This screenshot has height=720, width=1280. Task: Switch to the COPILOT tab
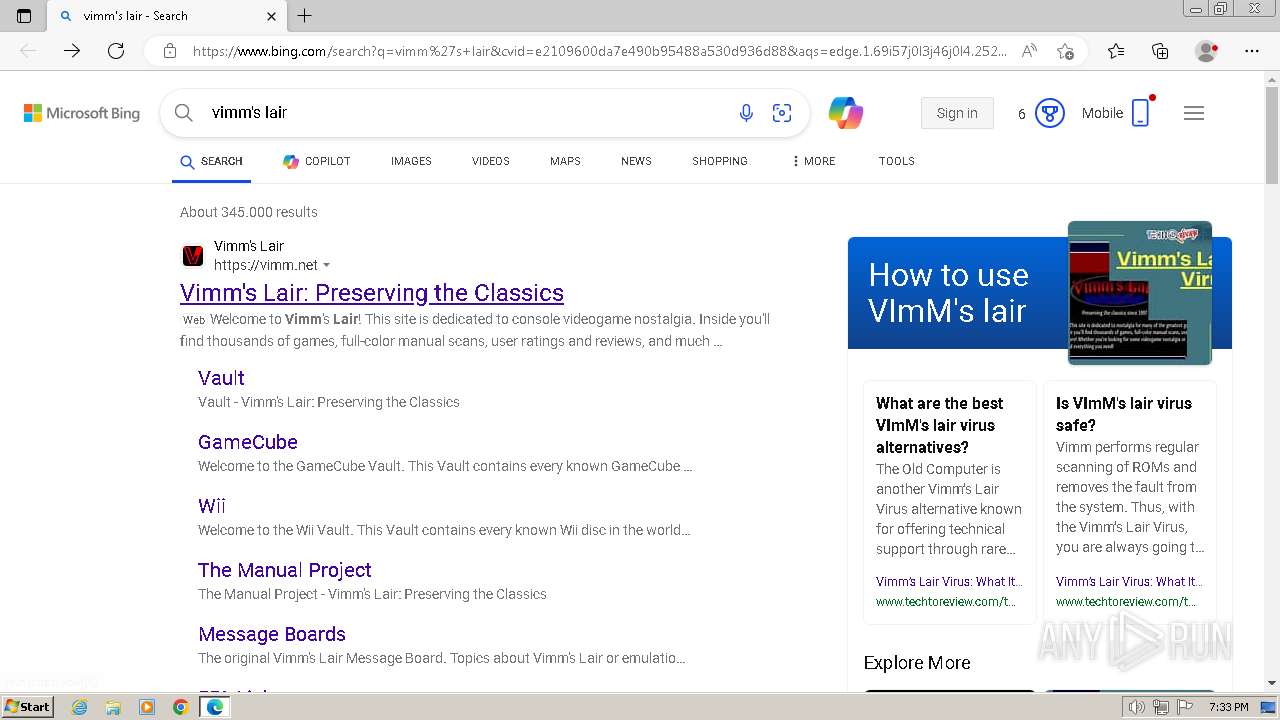[317, 161]
